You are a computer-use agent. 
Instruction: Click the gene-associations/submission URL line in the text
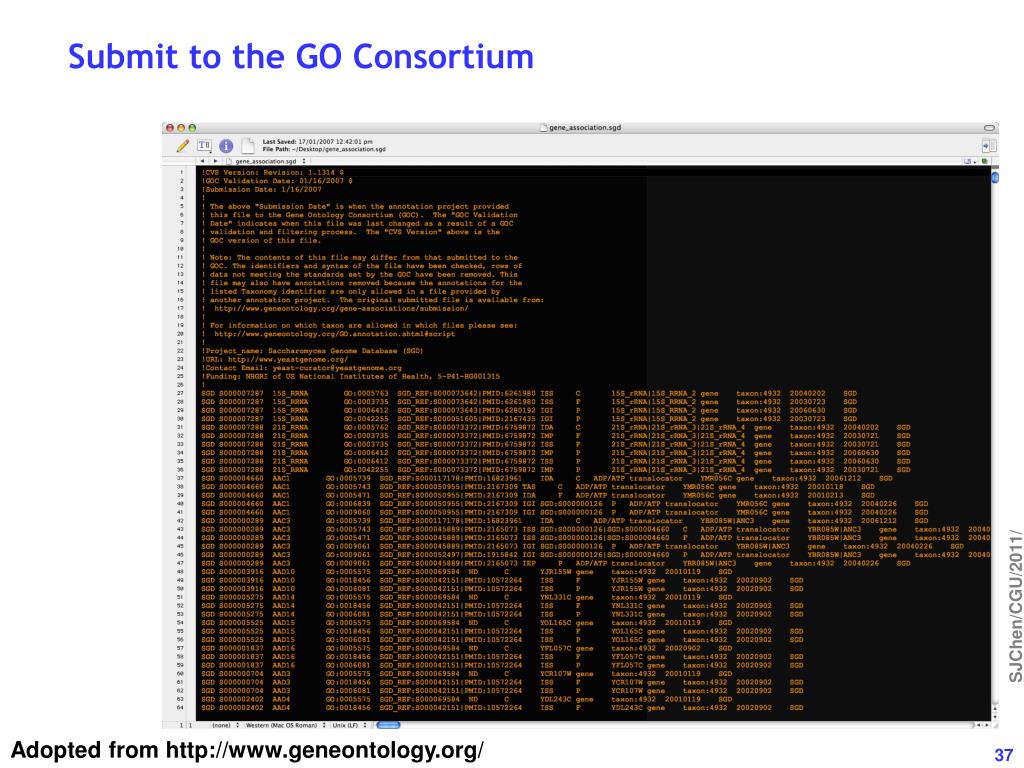pyautogui.click(x=341, y=308)
